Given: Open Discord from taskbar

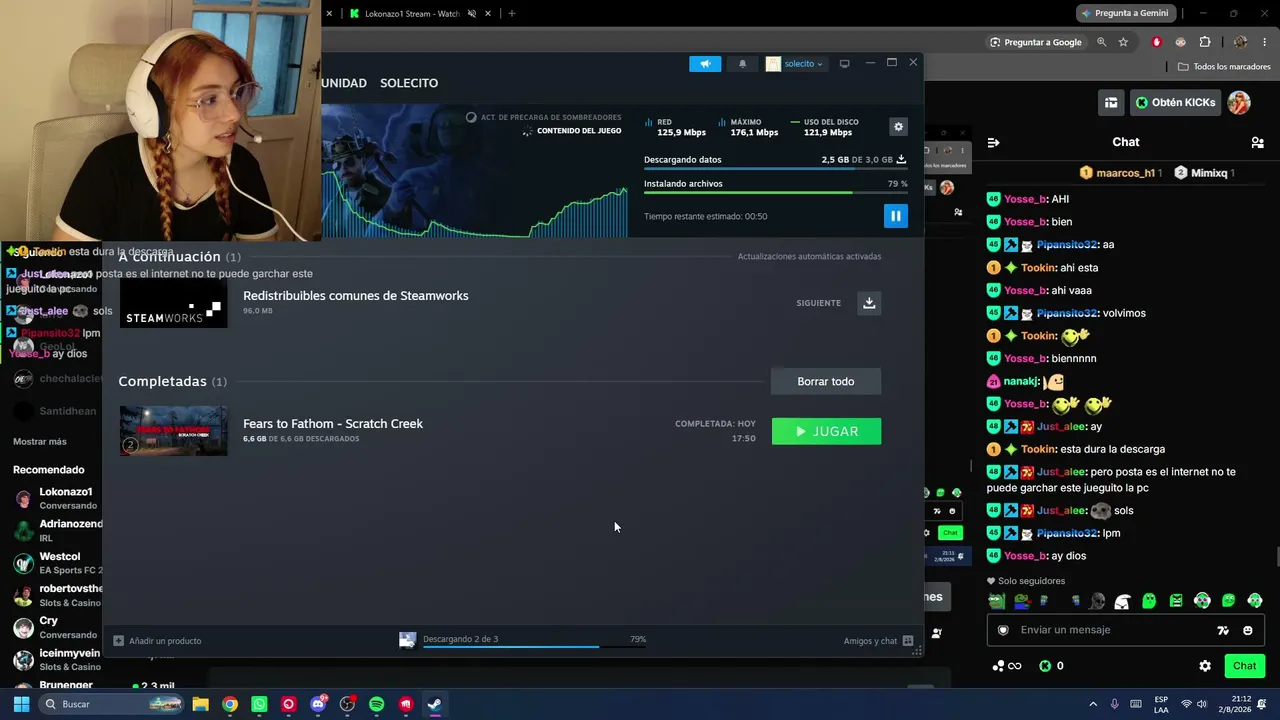Looking at the screenshot, I should click(318, 704).
